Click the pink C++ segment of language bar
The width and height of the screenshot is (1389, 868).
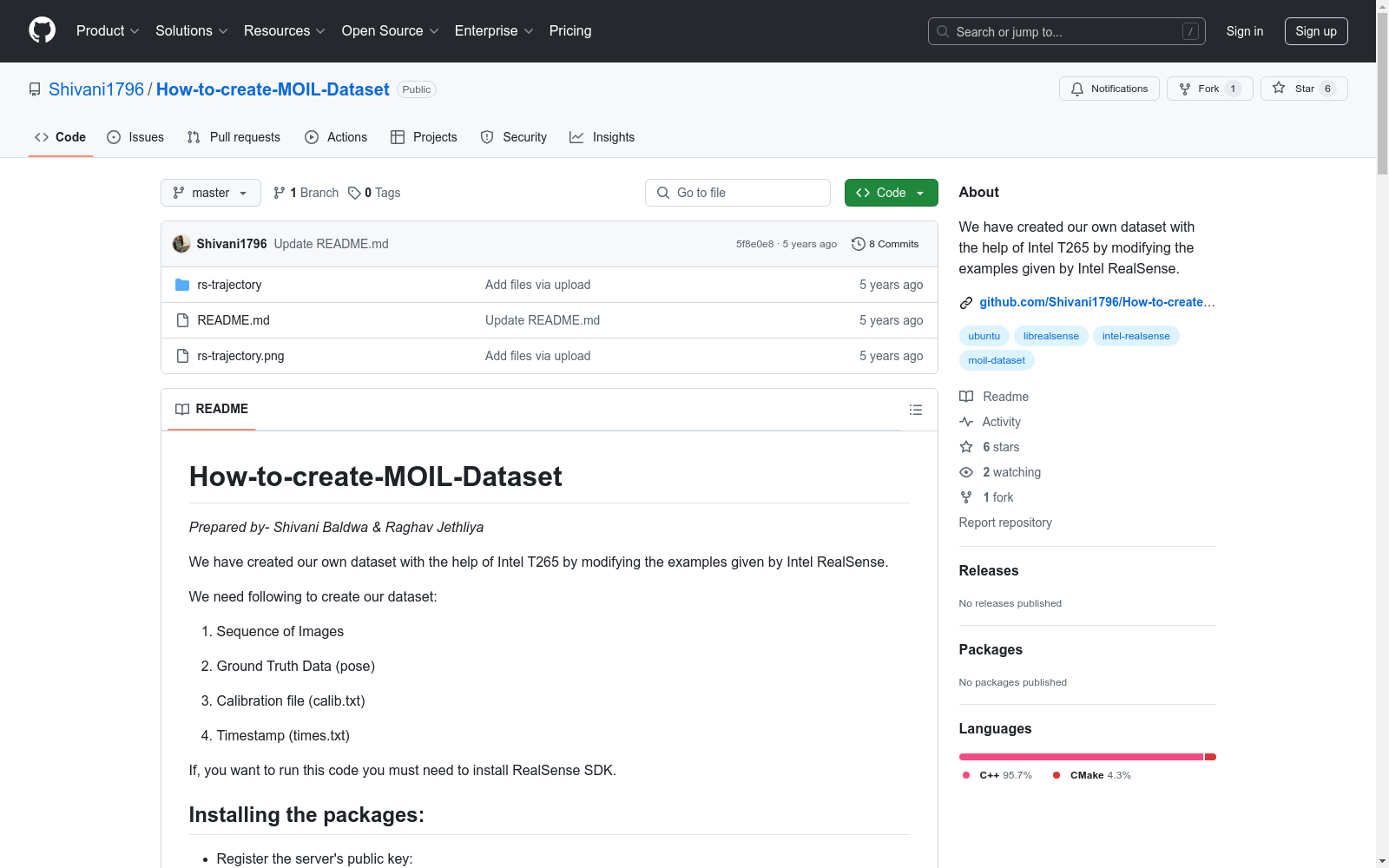pos(1081,757)
